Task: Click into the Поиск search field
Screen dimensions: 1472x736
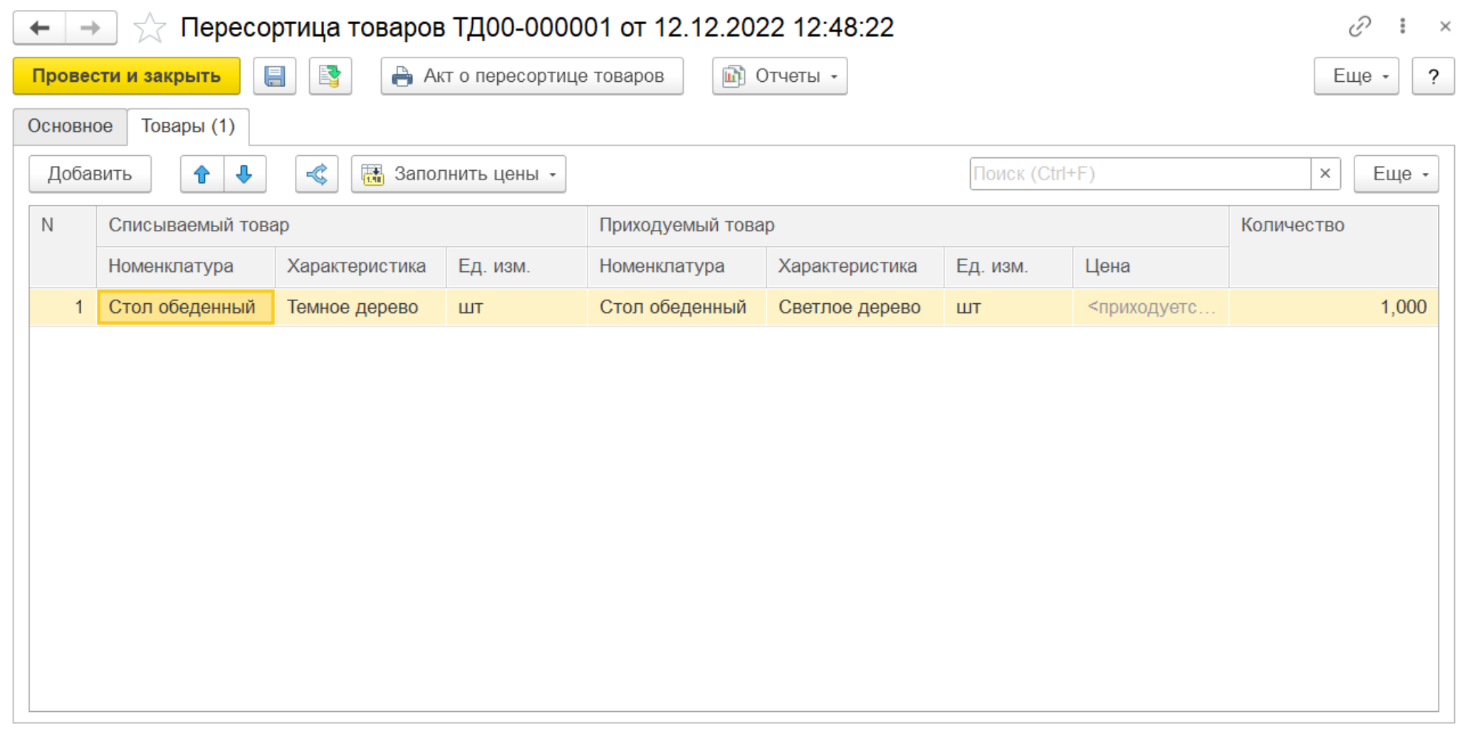Action: (x=1140, y=174)
